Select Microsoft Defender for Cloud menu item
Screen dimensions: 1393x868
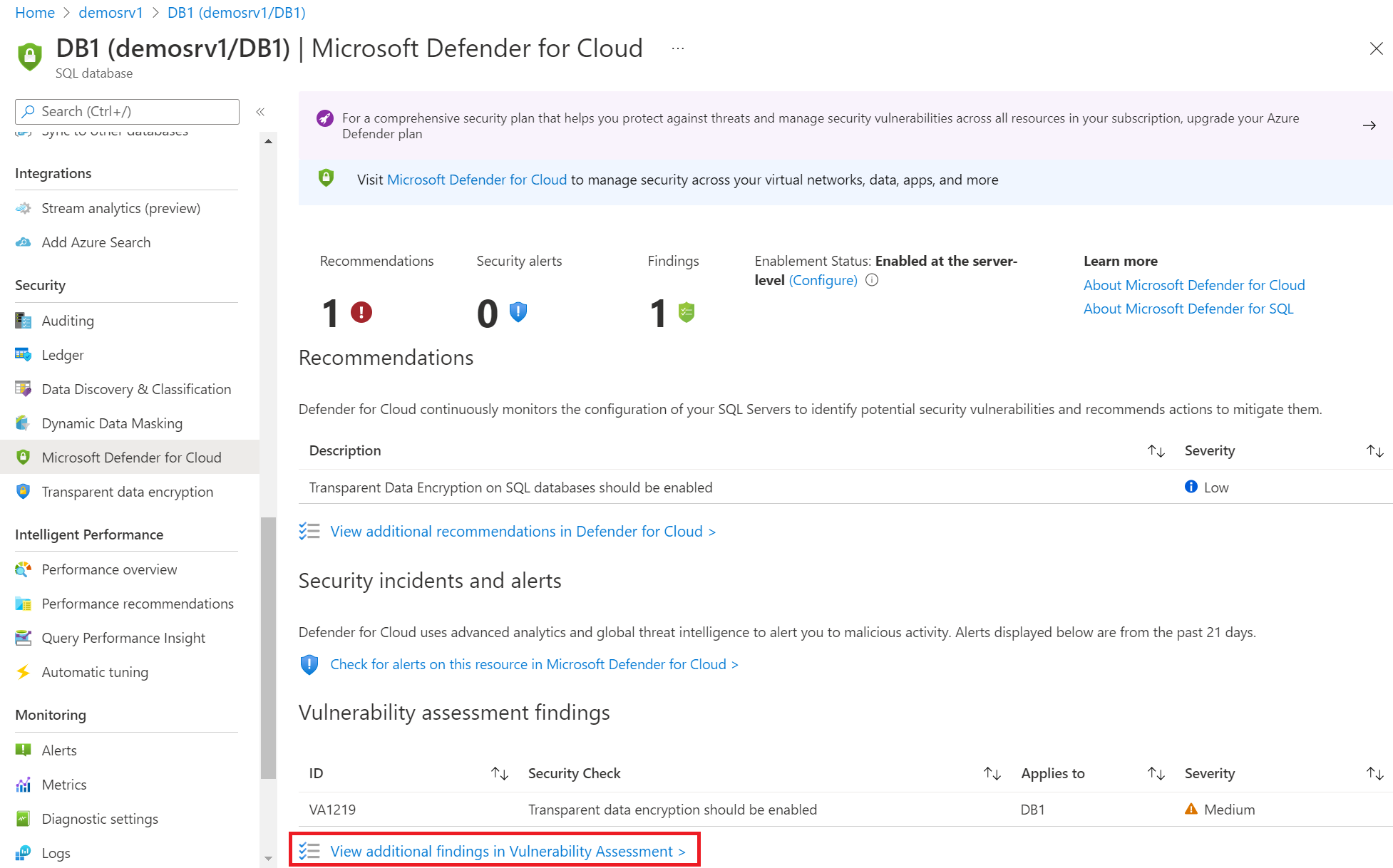click(132, 457)
